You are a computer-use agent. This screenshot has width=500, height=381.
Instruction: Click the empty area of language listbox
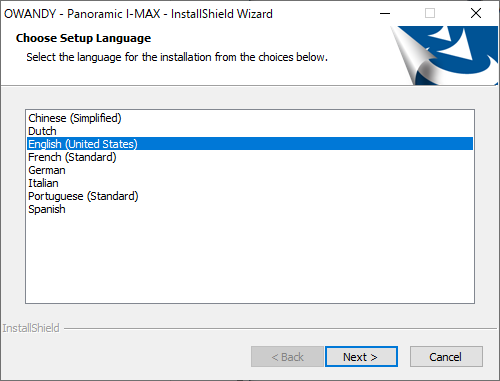[250, 258]
